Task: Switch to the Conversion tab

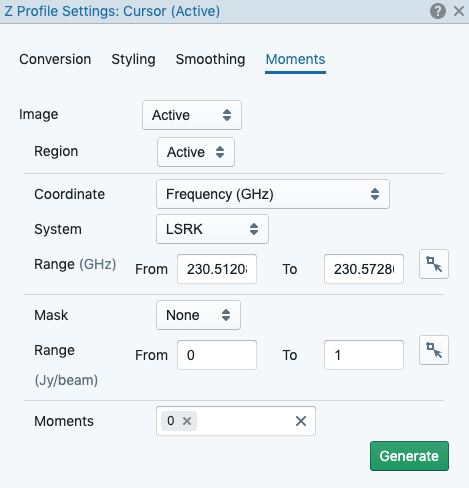Action: [55, 59]
